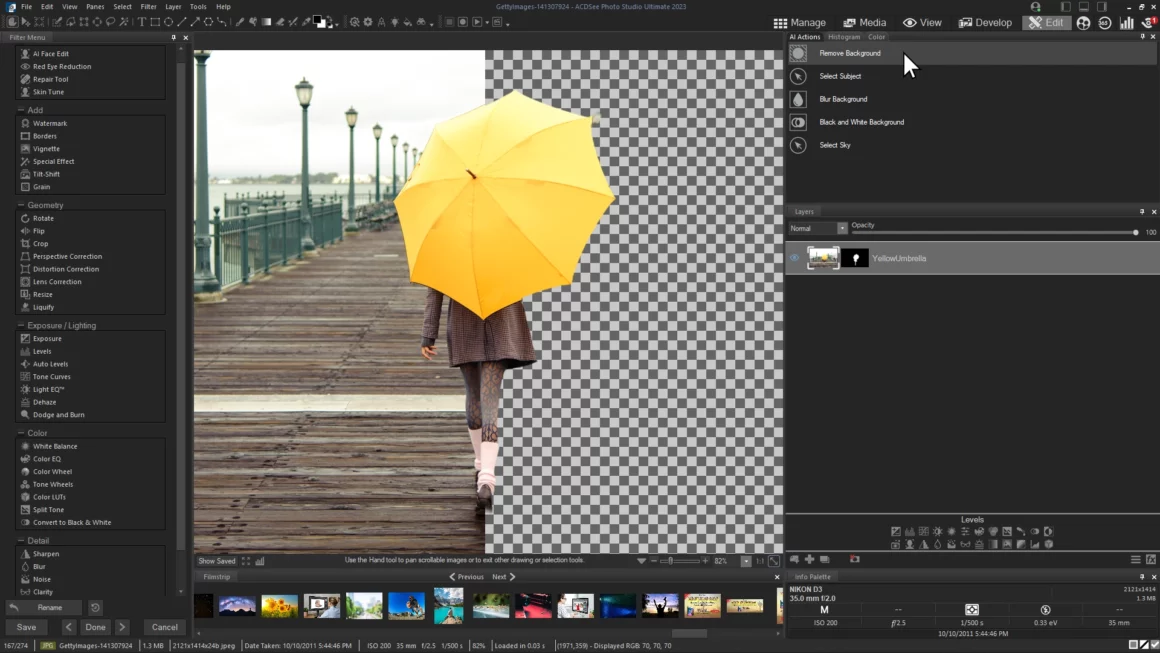Run Select Sky AI action

(x=834, y=145)
